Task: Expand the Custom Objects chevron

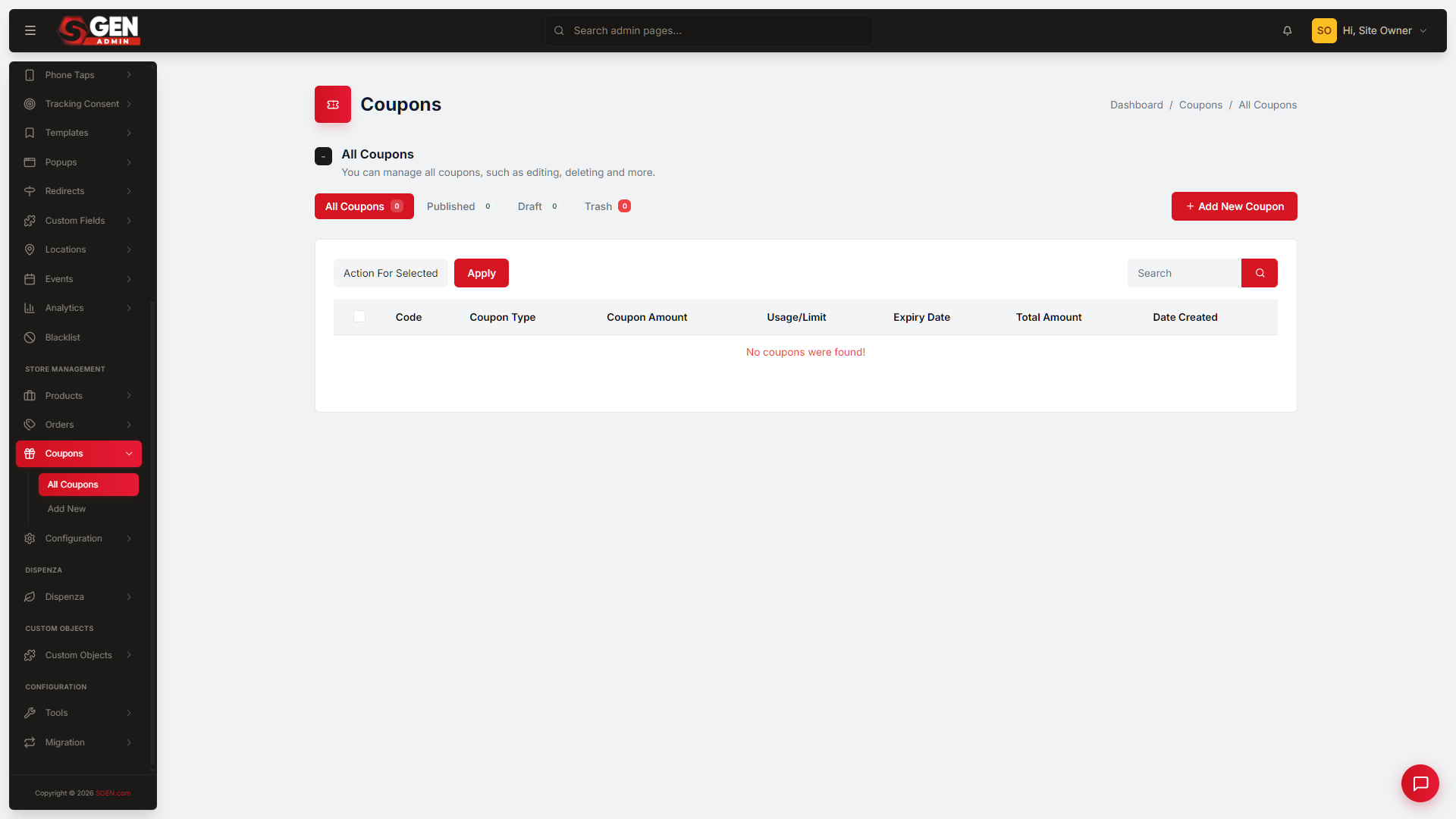Action: click(129, 655)
